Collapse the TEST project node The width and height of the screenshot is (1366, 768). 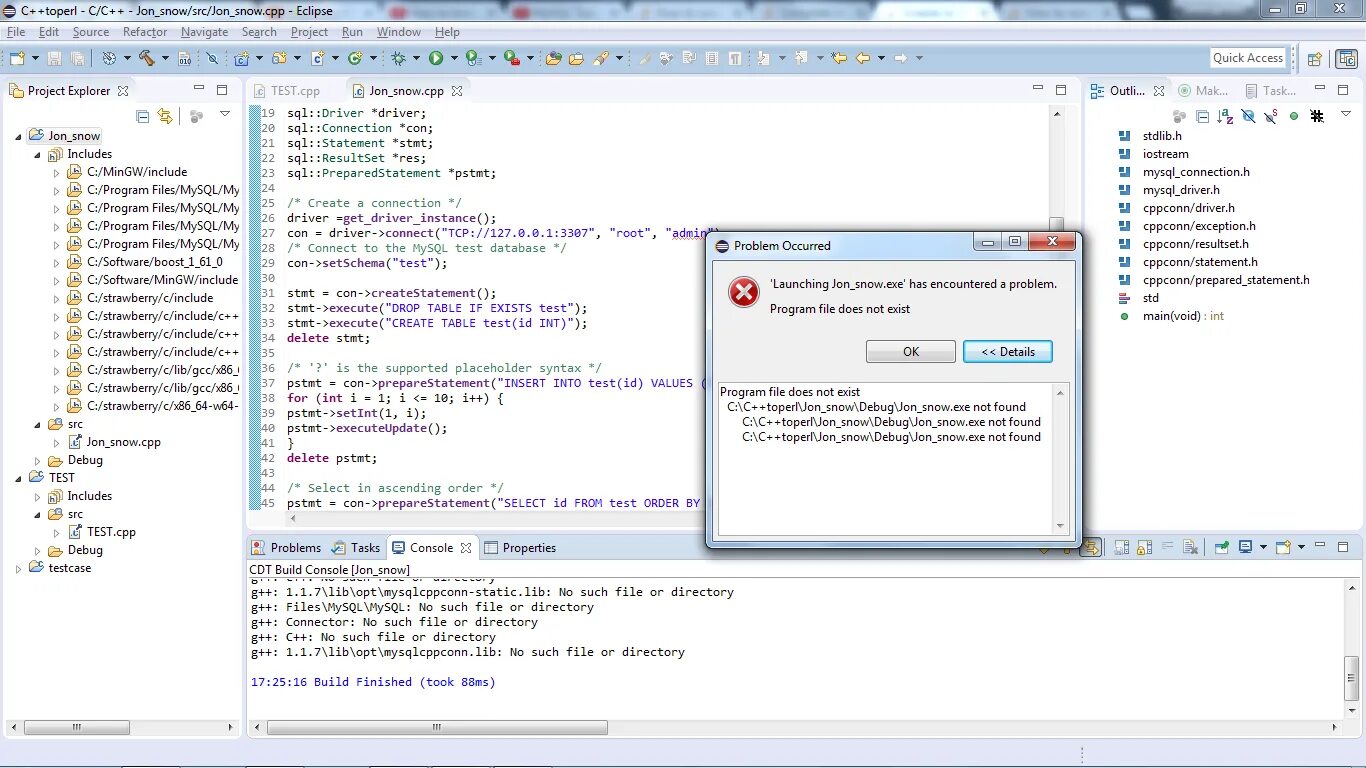pyautogui.click(x=18, y=478)
